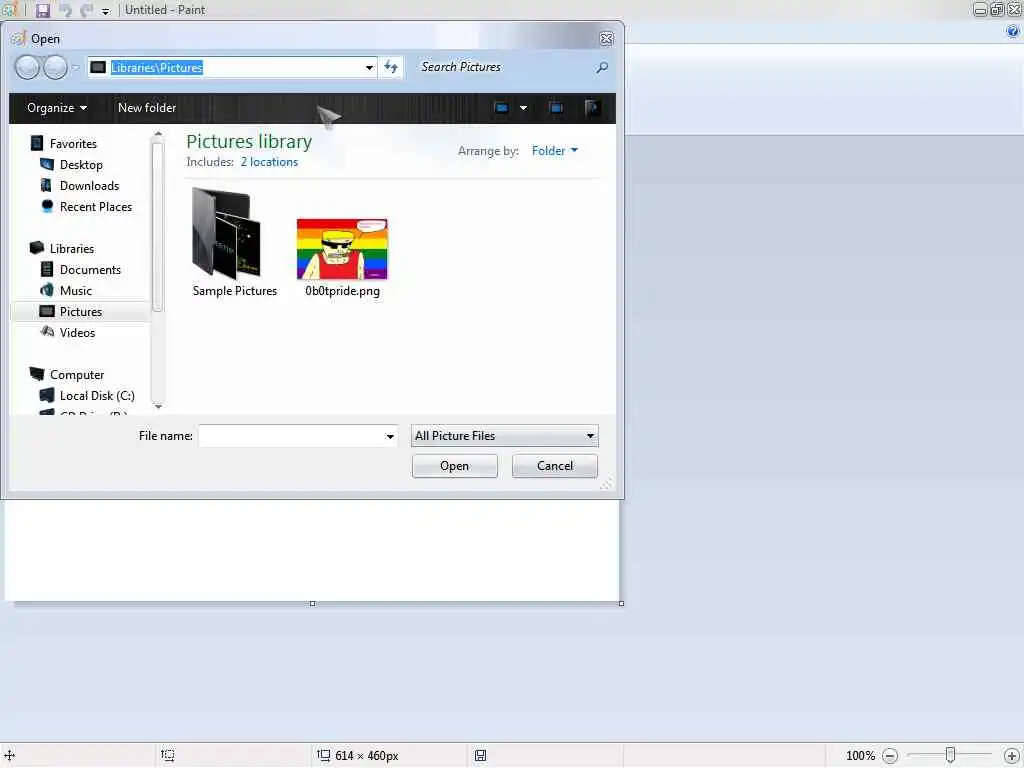Select Favorites in the navigation pane
Image resolution: width=1024 pixels, height=768 pixels.
pos(73,144)
